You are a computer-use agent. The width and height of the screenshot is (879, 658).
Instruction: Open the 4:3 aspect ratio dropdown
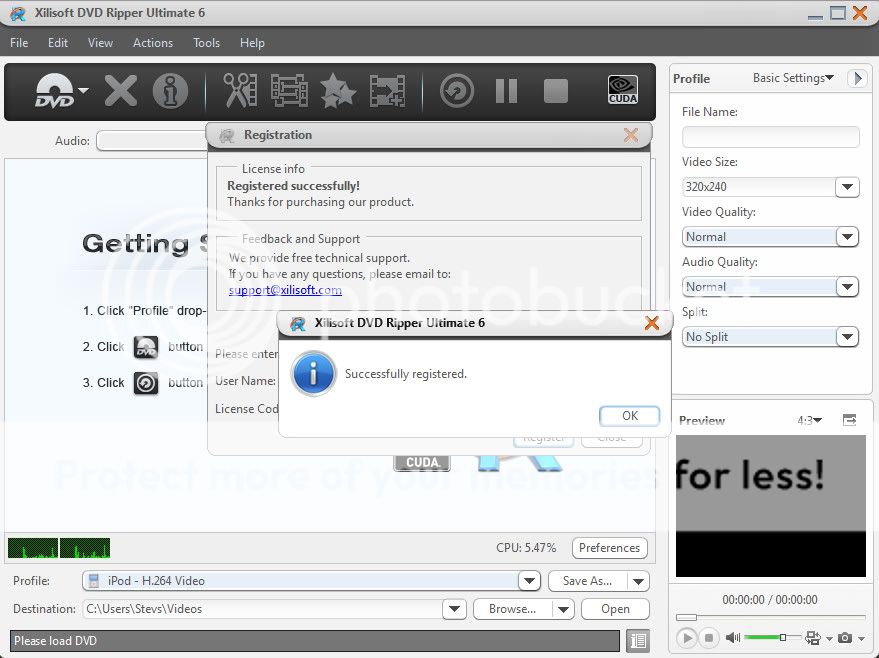pos(809,420)
